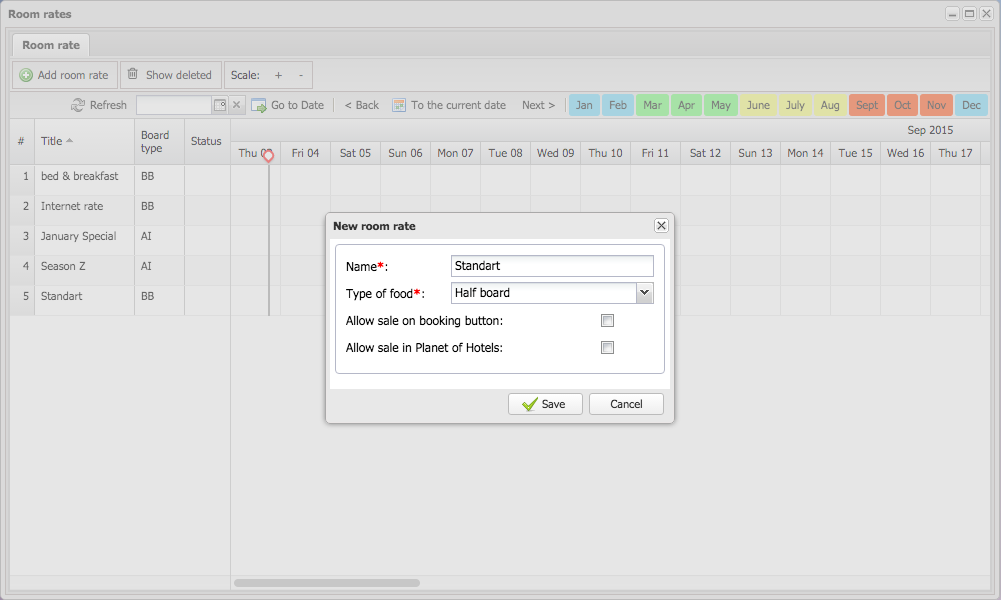The height and width of the screenshot is (600, 1001).
Task: Open the Type of food dropdown
Action: coord(645,293)
